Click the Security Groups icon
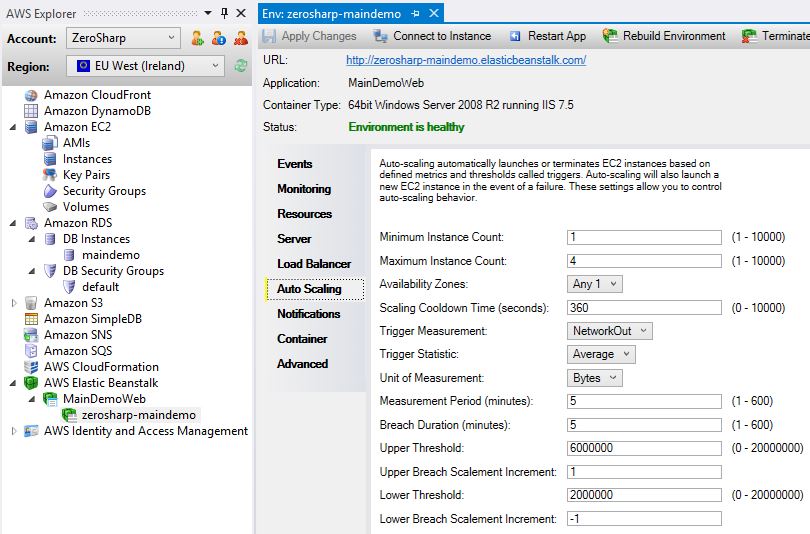This screenshot has height=534, width=810. [50, 191]
